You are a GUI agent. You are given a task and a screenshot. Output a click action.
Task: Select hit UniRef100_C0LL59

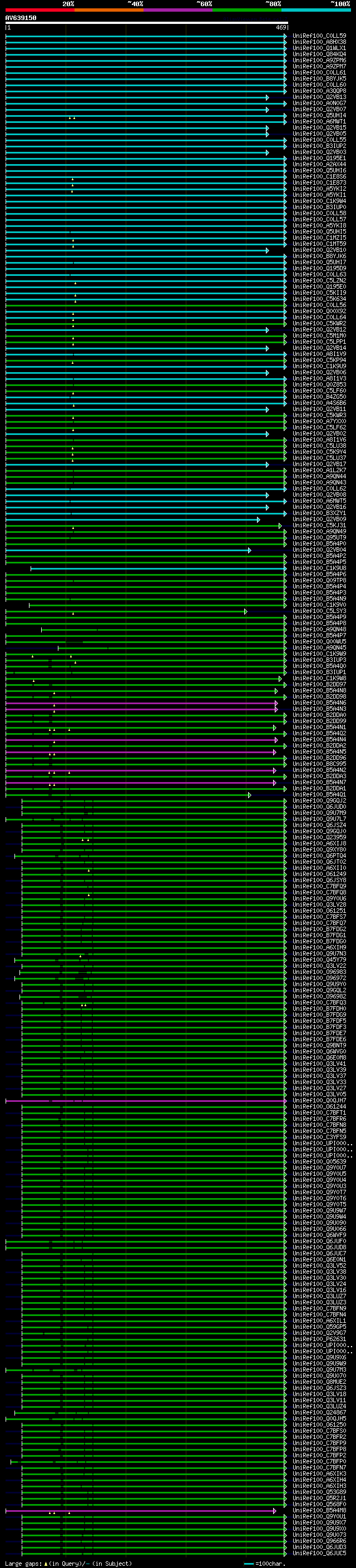click(x=319, y=36)
